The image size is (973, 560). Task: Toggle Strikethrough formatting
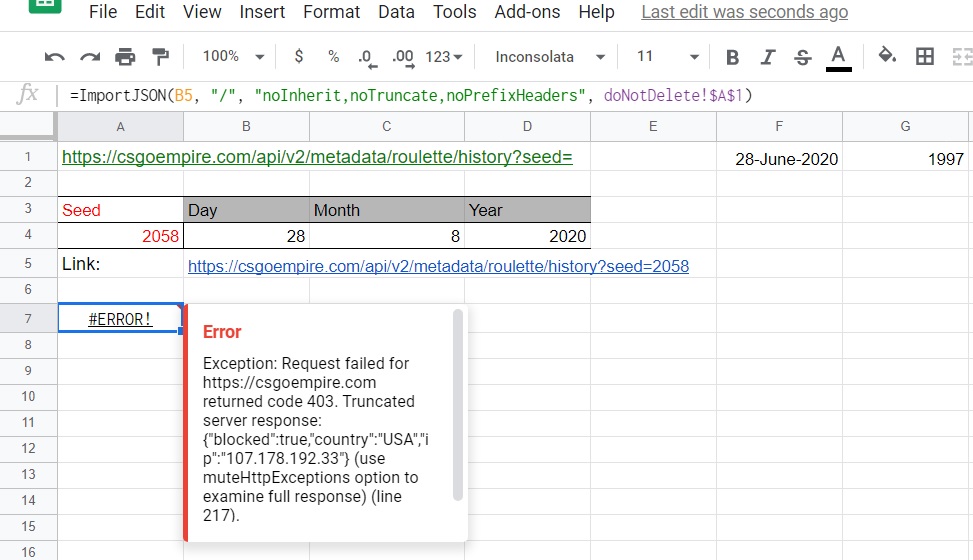coord(802,57)
